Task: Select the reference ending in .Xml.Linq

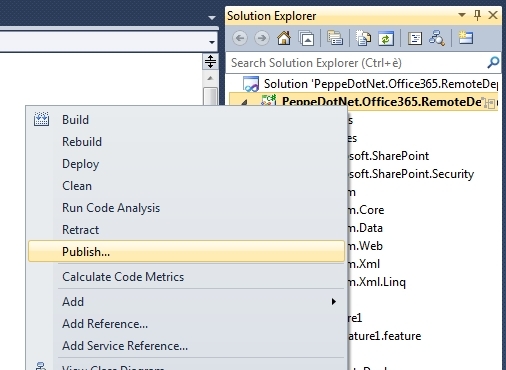Action: pos(377,282)
